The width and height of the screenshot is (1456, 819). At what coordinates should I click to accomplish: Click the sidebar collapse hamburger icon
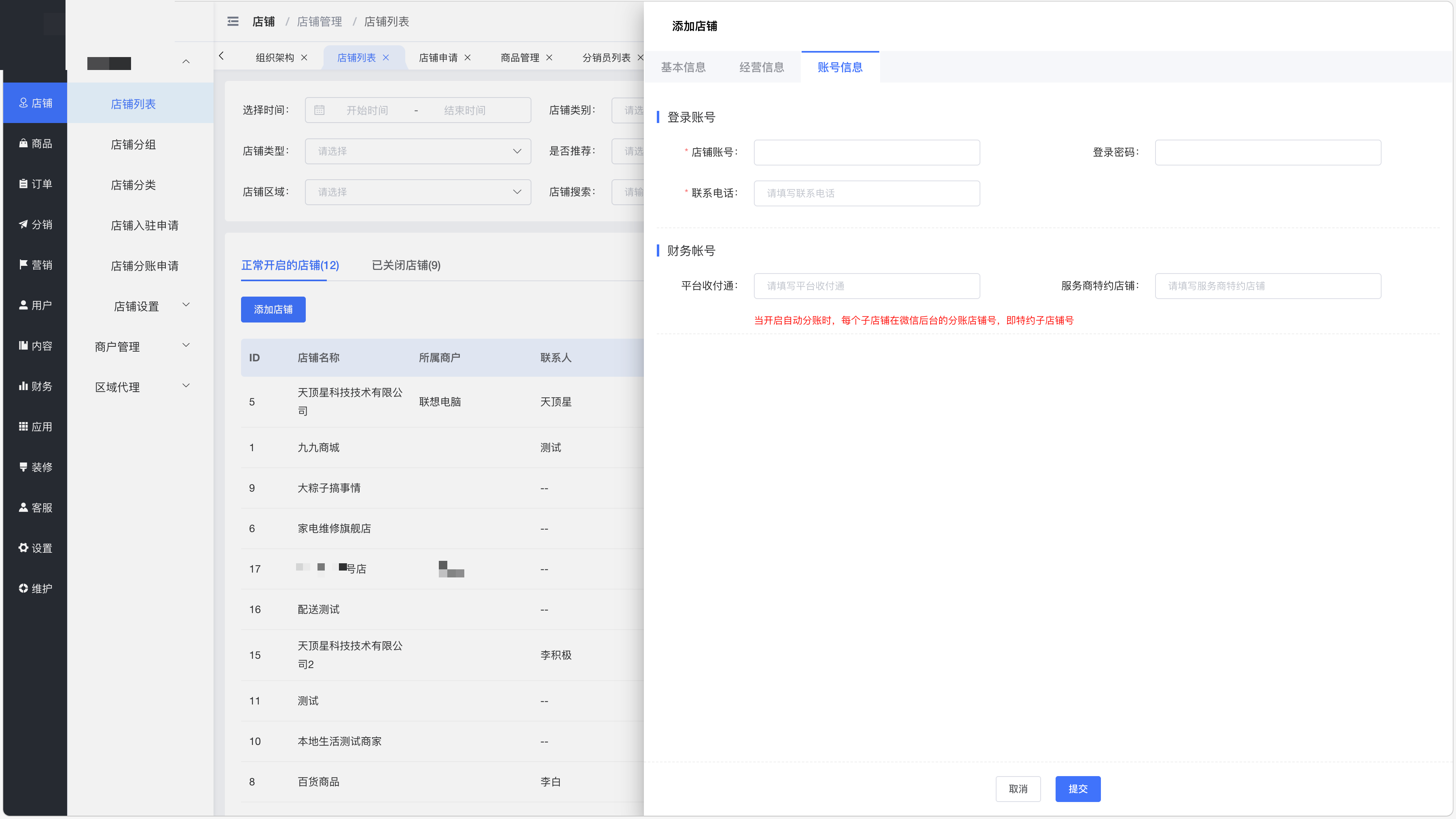pos(232,21)
